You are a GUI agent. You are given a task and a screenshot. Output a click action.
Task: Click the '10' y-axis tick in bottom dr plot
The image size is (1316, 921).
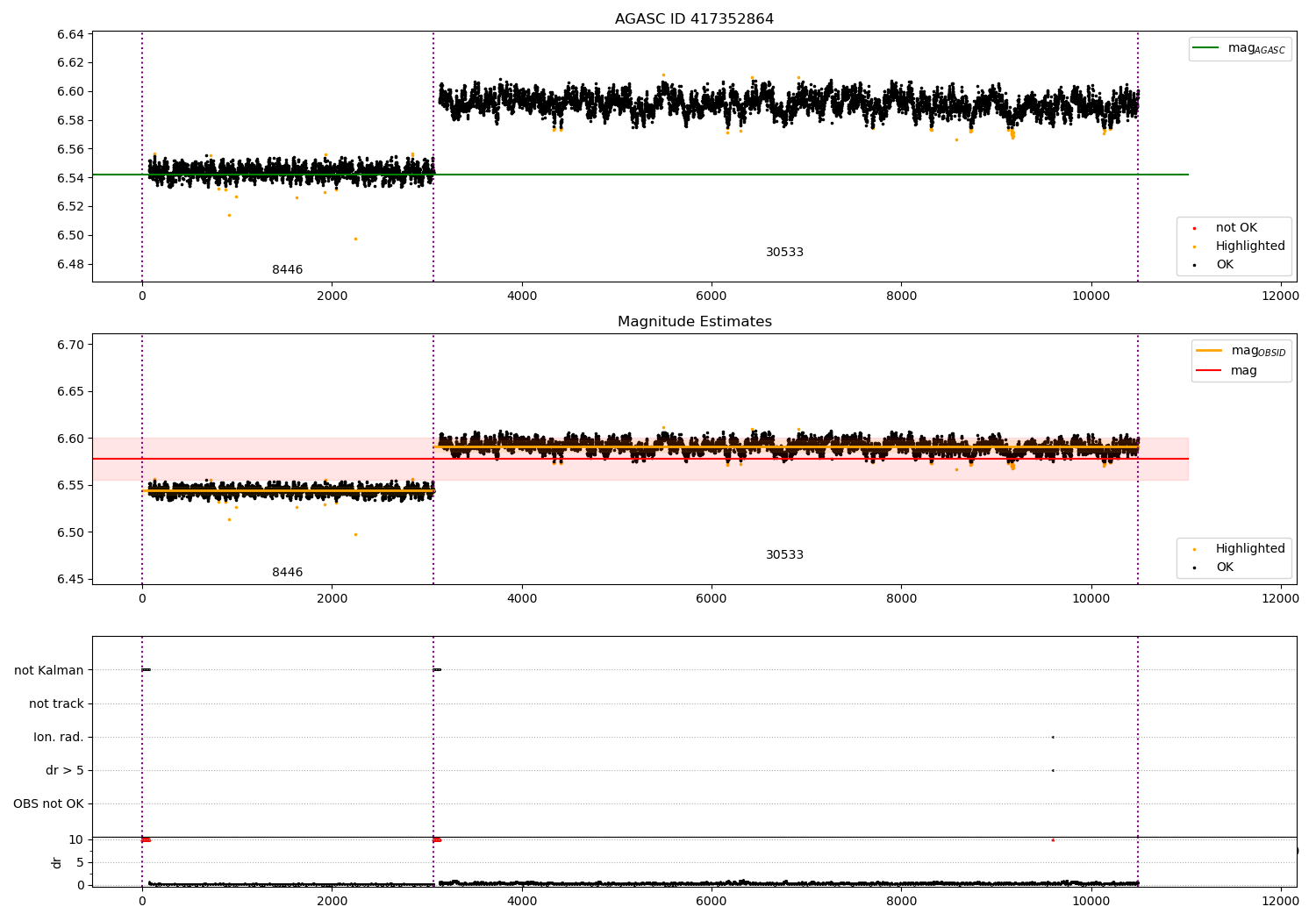[76, 839]
